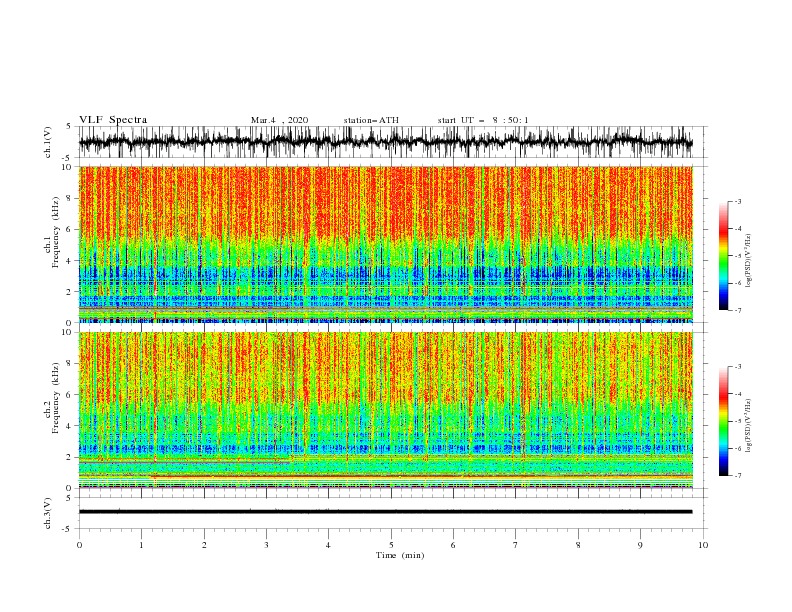This screenshot has height=612, width=792.
Task: Click the time axis tick label "1"
Action: coord(141,545)
